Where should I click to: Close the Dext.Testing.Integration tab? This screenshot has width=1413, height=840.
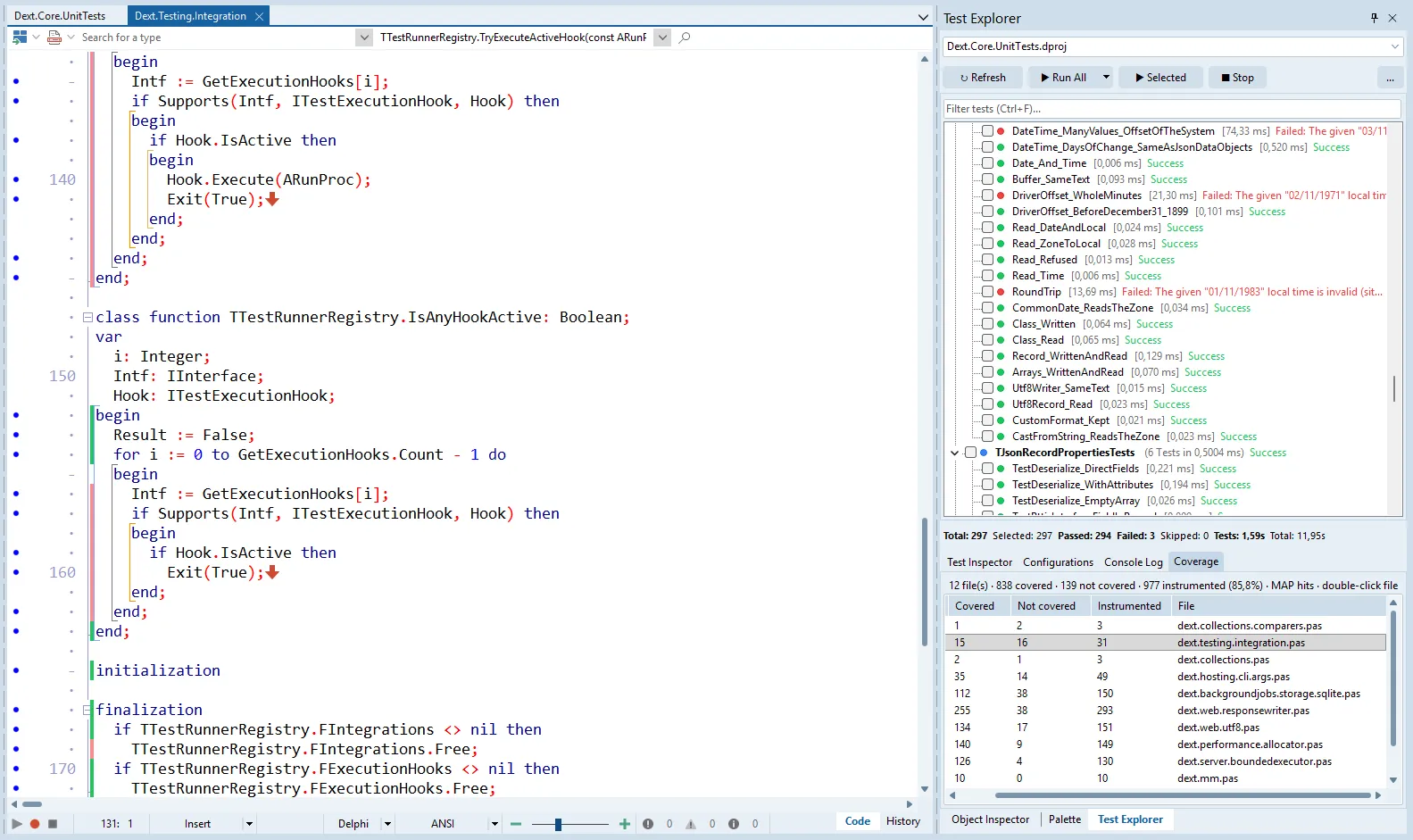click(259, 16)
